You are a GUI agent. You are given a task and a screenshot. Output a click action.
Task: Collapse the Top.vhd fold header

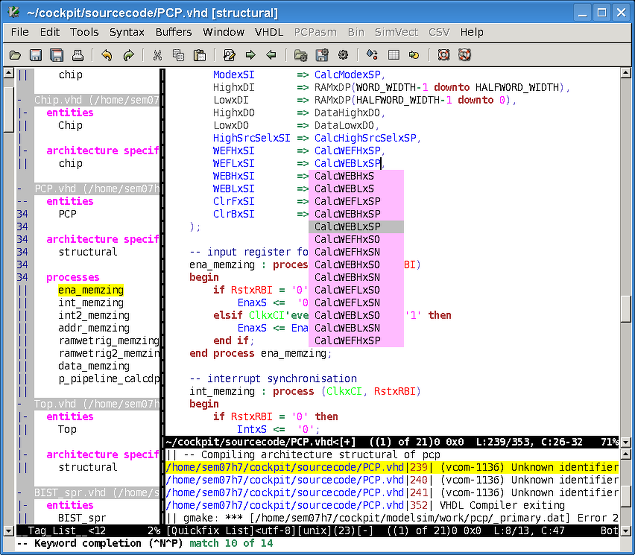21,404
